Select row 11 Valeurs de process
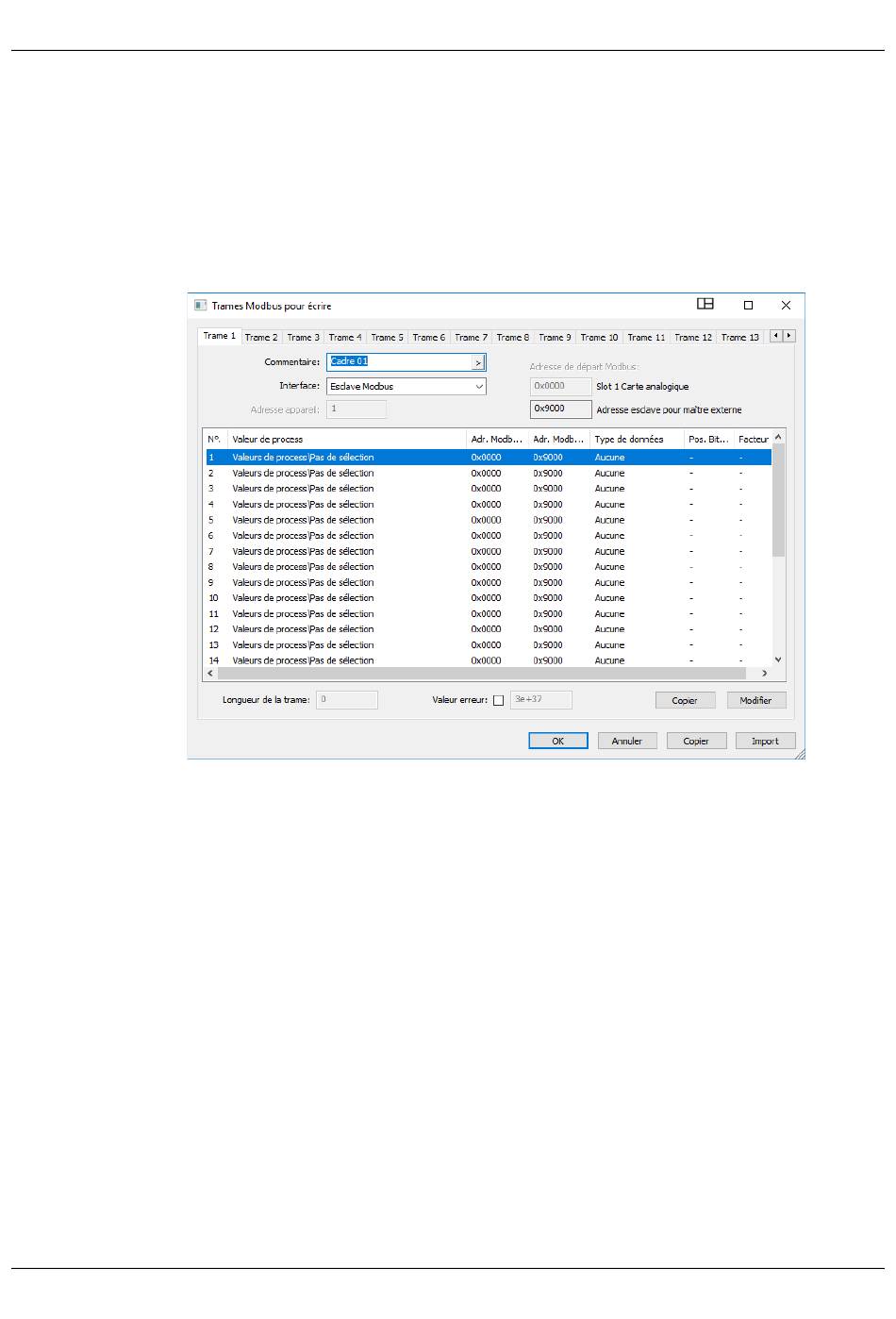896x1319 pixels. click(489, 613)
